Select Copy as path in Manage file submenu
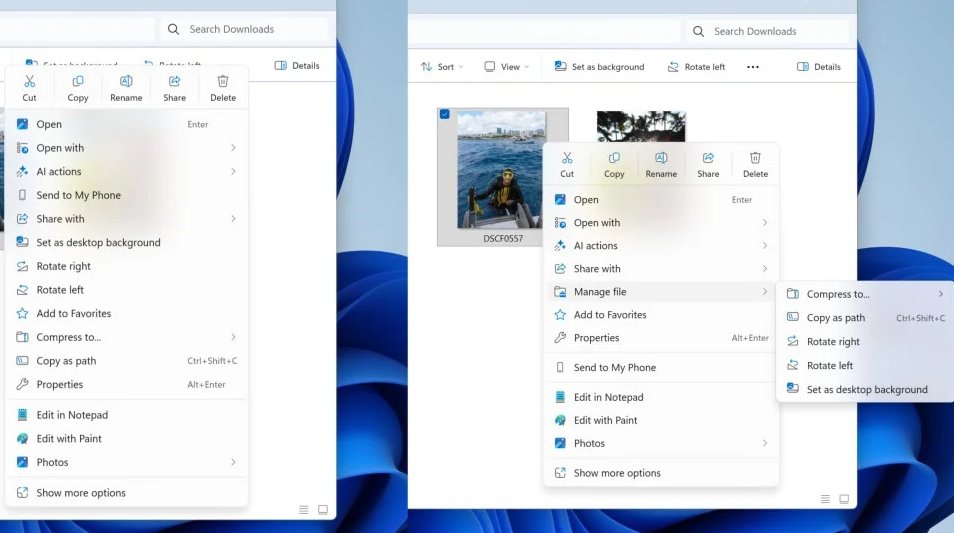Screen dimensions: 954x533 [866, 318]
